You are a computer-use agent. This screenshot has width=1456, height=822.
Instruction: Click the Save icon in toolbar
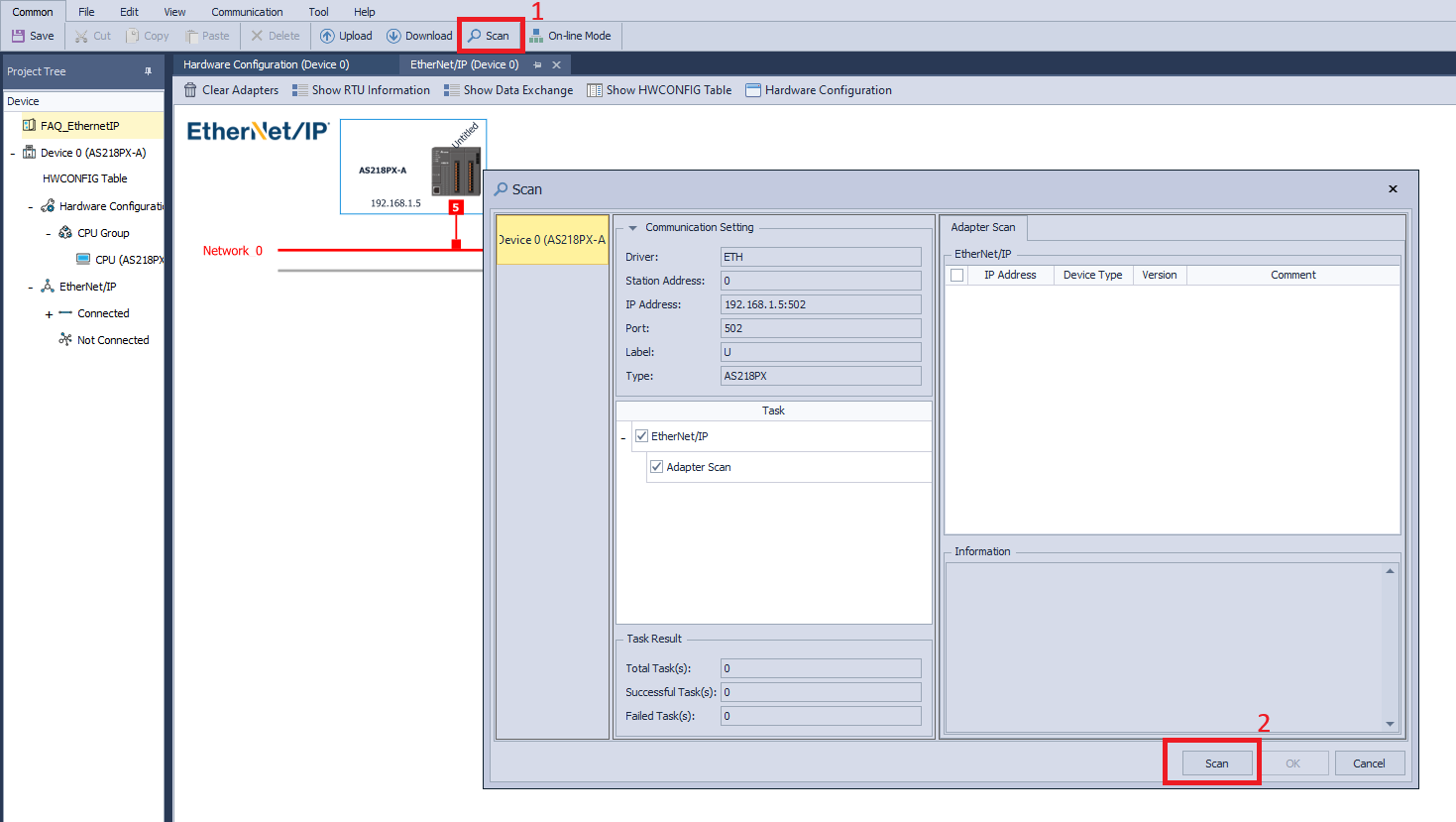coord(18,36)
